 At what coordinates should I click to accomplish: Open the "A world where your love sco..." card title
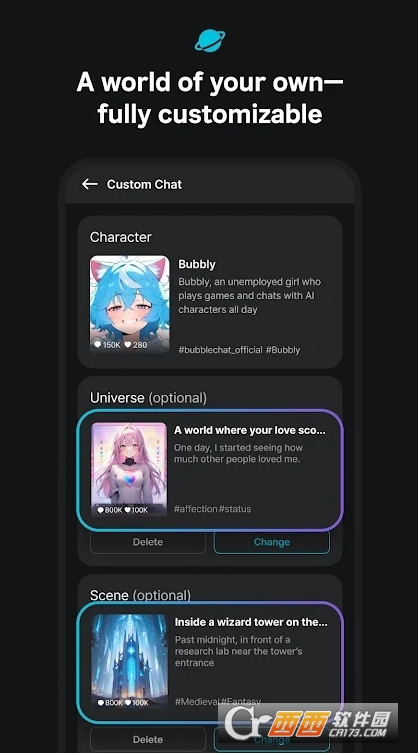coord(250,430)
